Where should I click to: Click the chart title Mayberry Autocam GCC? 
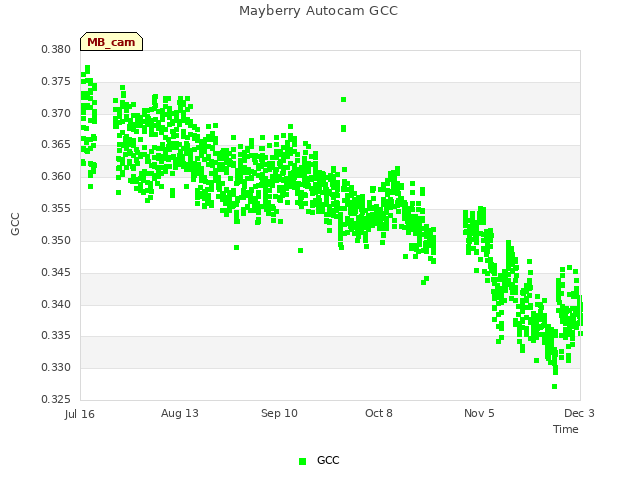point(318,11)
